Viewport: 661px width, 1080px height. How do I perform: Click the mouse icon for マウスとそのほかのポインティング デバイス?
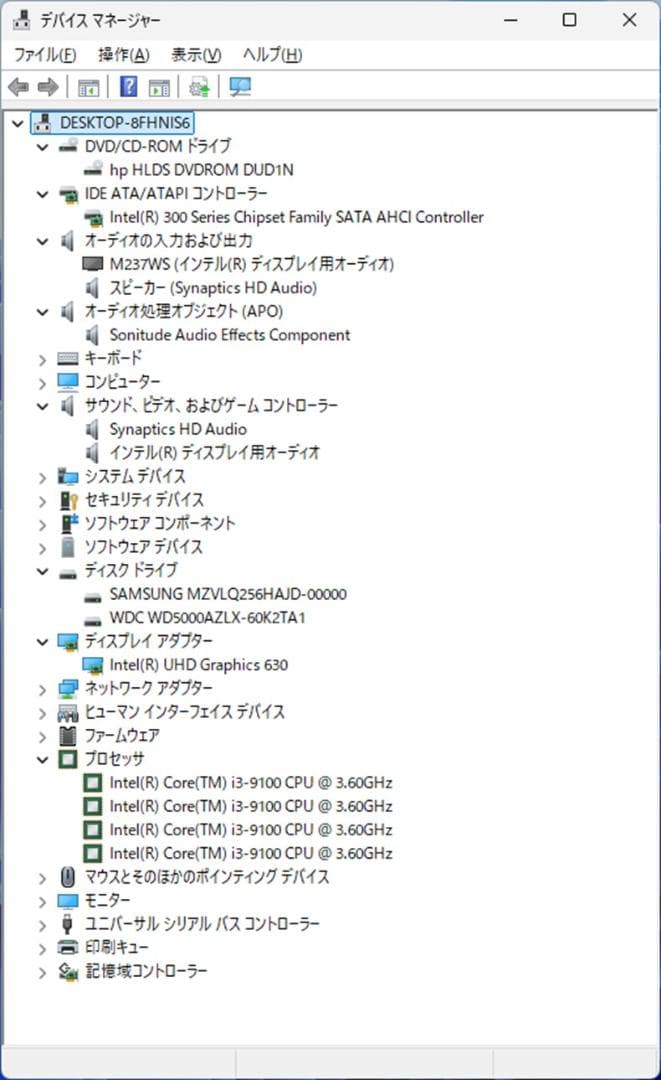pyautogui.click(x=67, y=876)
